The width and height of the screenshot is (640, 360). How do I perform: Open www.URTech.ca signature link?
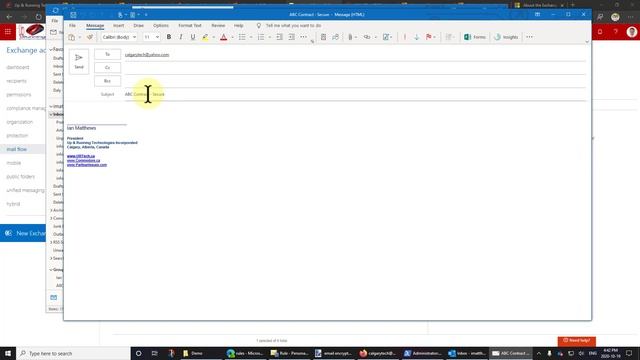click(81, 156)
